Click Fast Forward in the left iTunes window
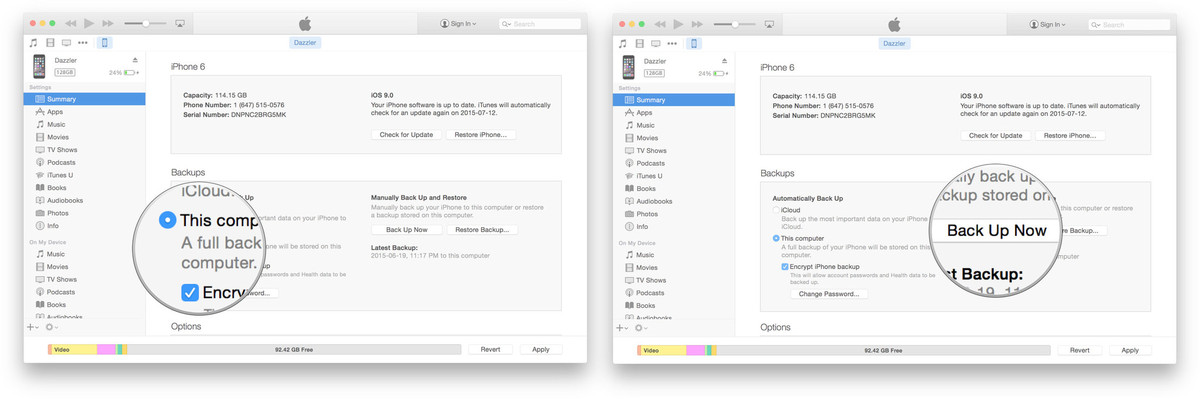Screen dimensions: 1200x400 tap(109, 22)
